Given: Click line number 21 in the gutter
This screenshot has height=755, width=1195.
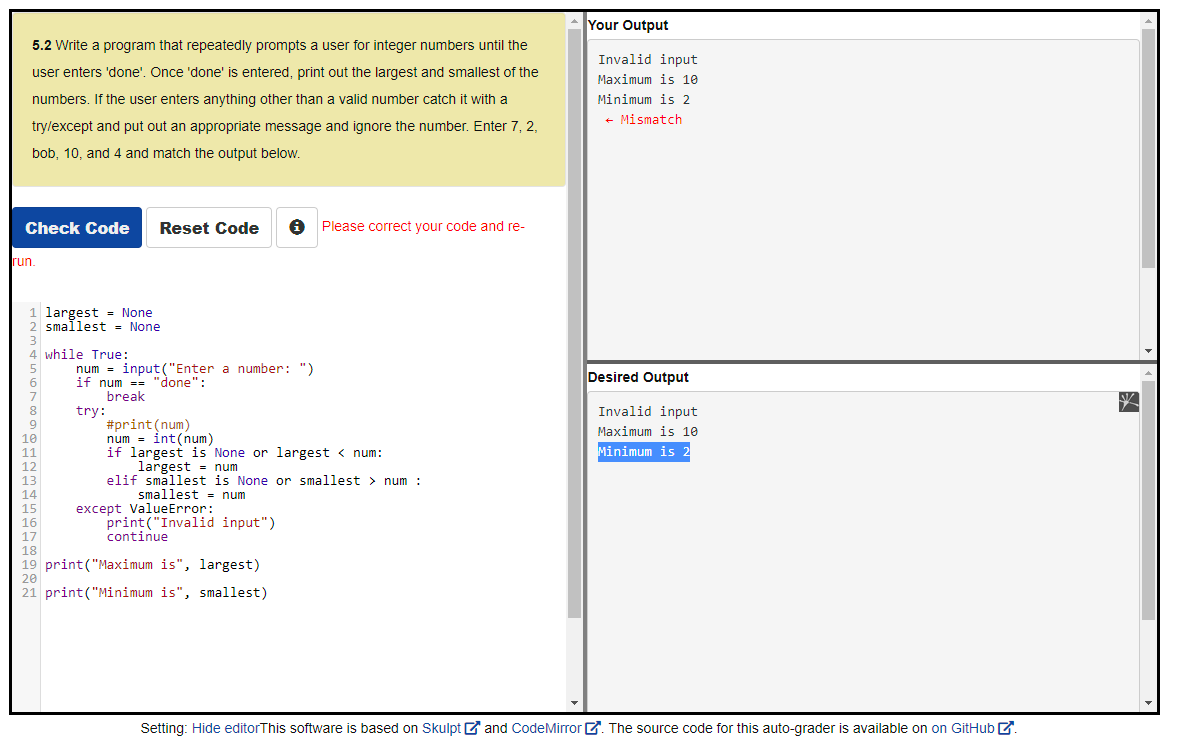Looking at the screenshot, I should coord(29,593).
